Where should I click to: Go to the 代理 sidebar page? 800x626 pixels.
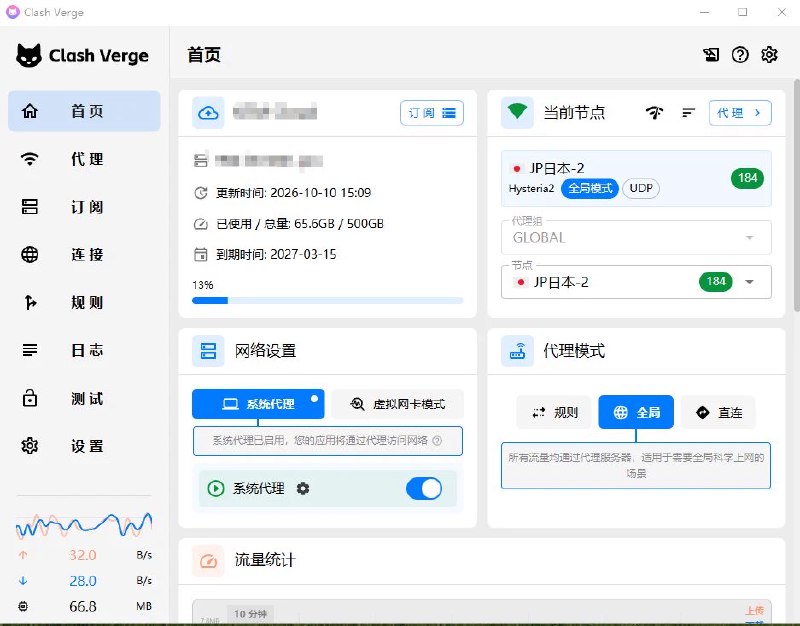(x=84, y=159)
